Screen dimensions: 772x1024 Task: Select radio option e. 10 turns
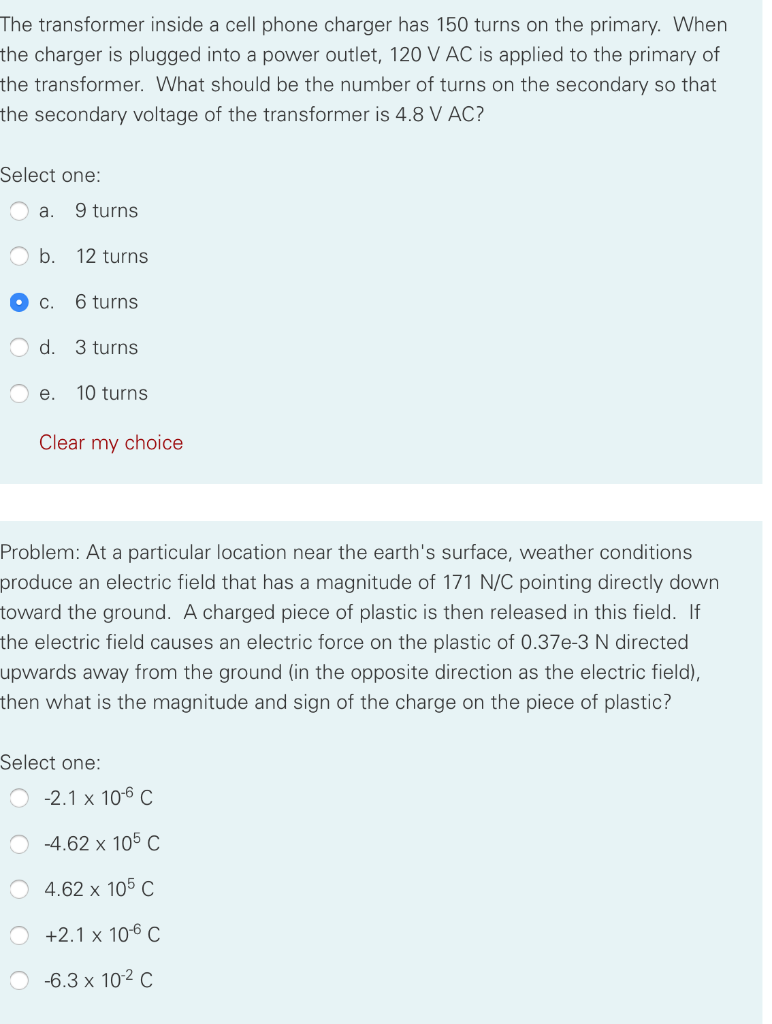pyautogui.click(x=19, y=393)
